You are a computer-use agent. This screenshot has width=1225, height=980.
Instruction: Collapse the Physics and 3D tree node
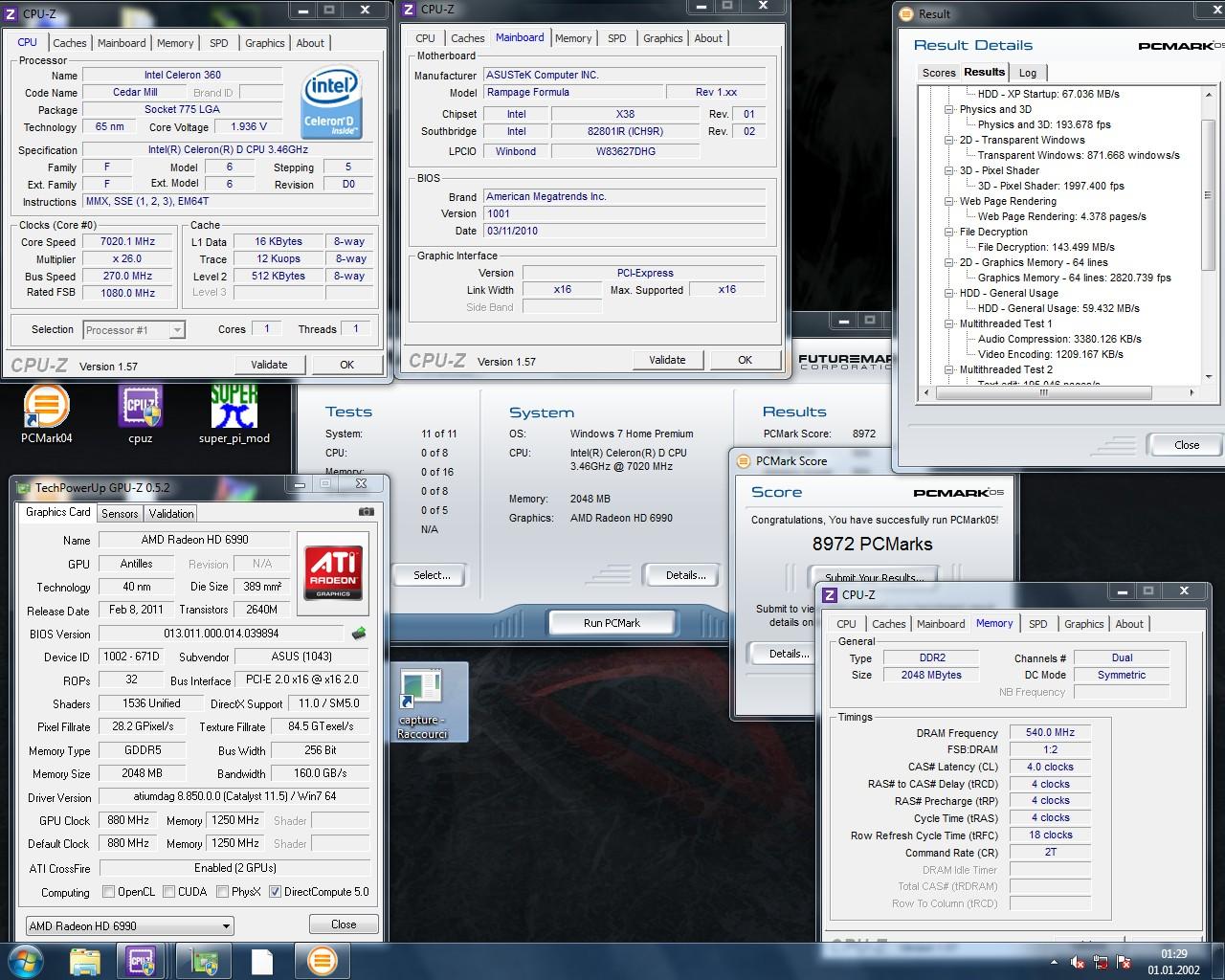pyautogui.click(x=948, y=109)
